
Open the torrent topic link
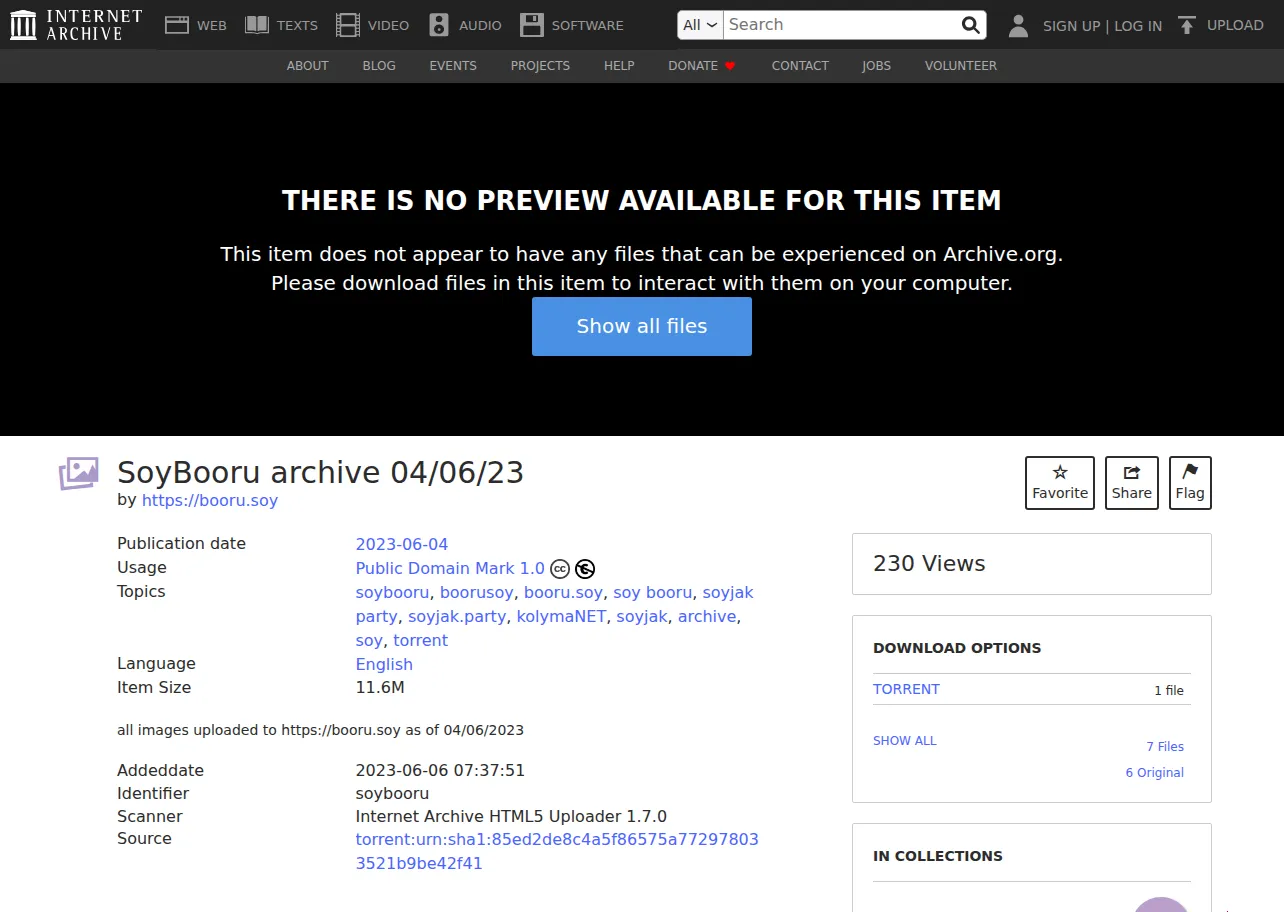coord(420,641)
